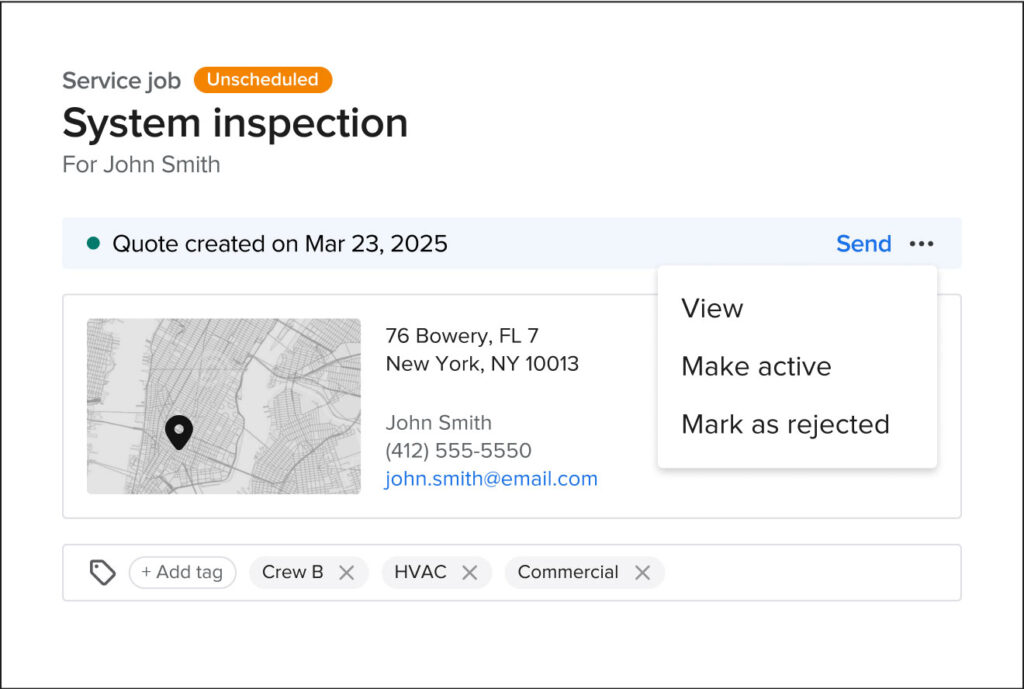Select View from the dropdown menu

pyautogui.click(x=712, y=308)
